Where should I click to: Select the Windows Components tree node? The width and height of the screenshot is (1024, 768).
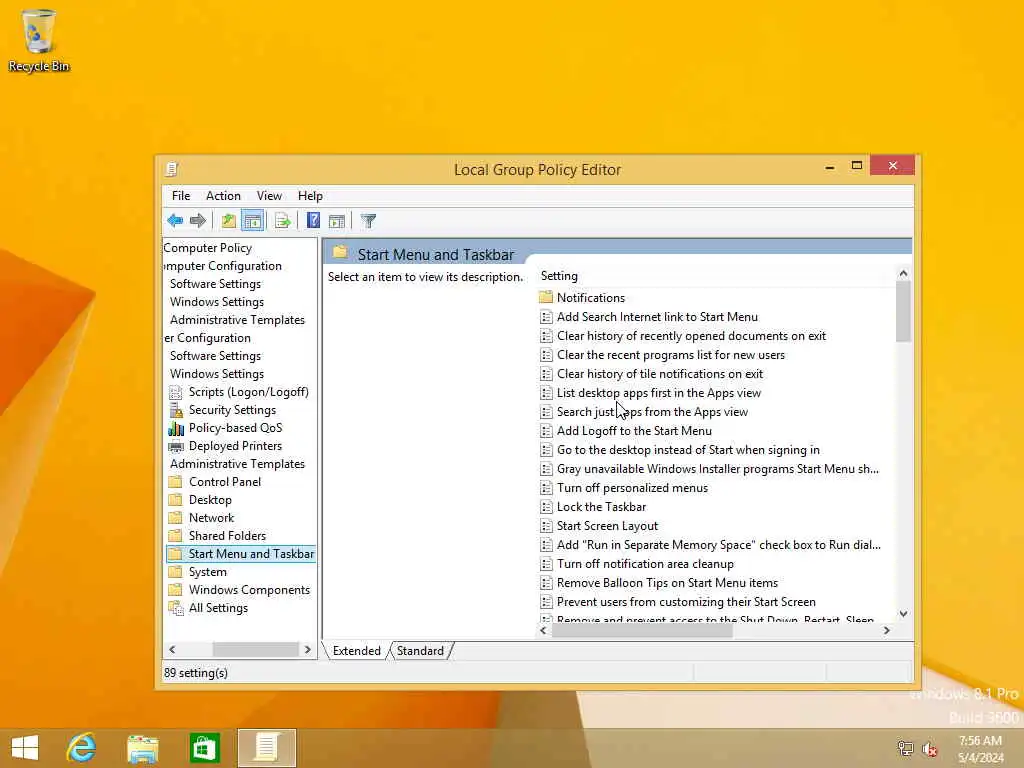pos(249,590)
